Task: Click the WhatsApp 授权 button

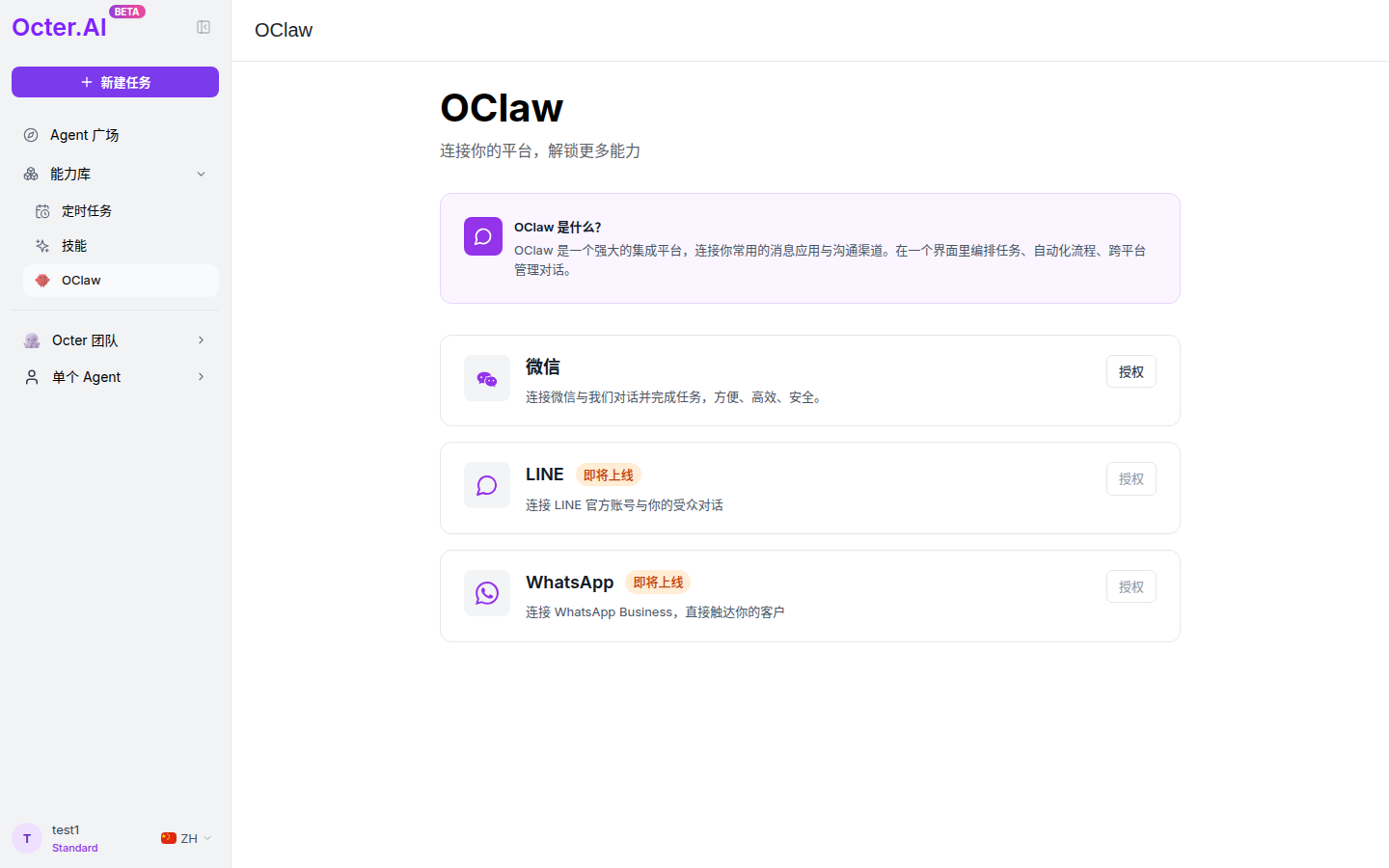Action: 1131,586
